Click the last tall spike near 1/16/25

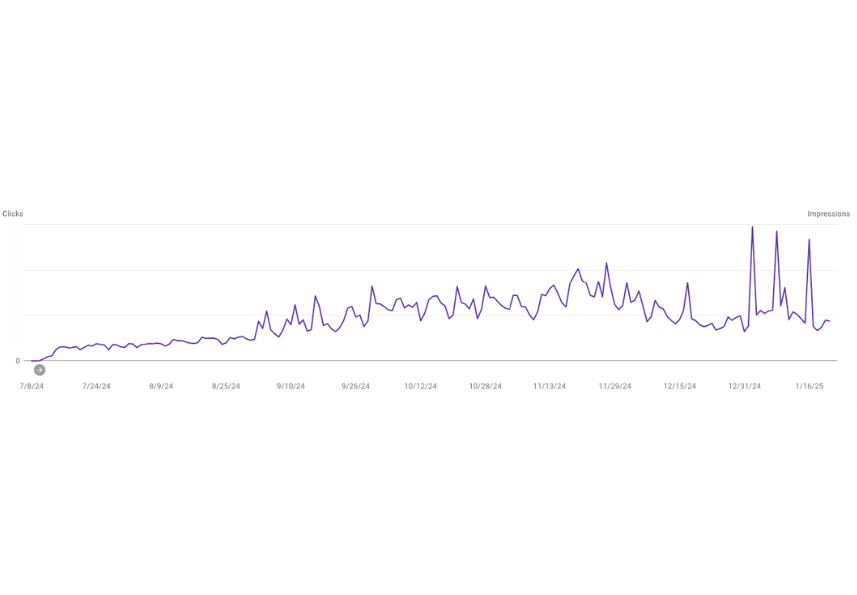809,241
